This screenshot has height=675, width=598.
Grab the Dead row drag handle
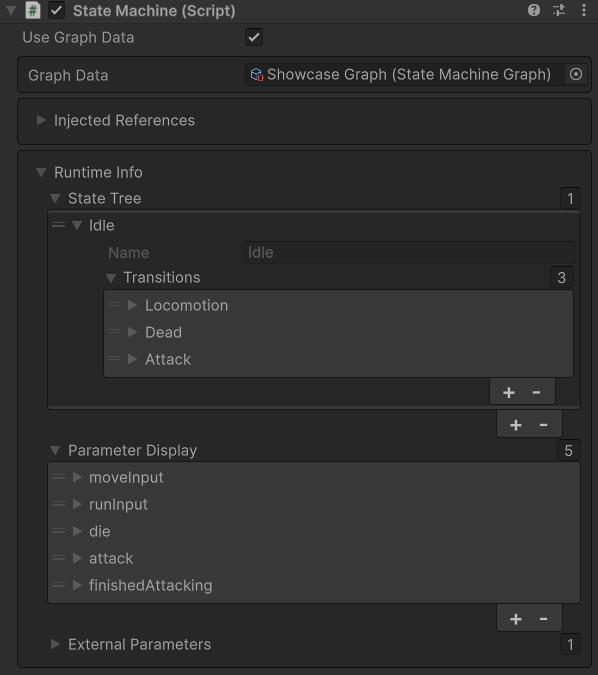tap(114, 331)
